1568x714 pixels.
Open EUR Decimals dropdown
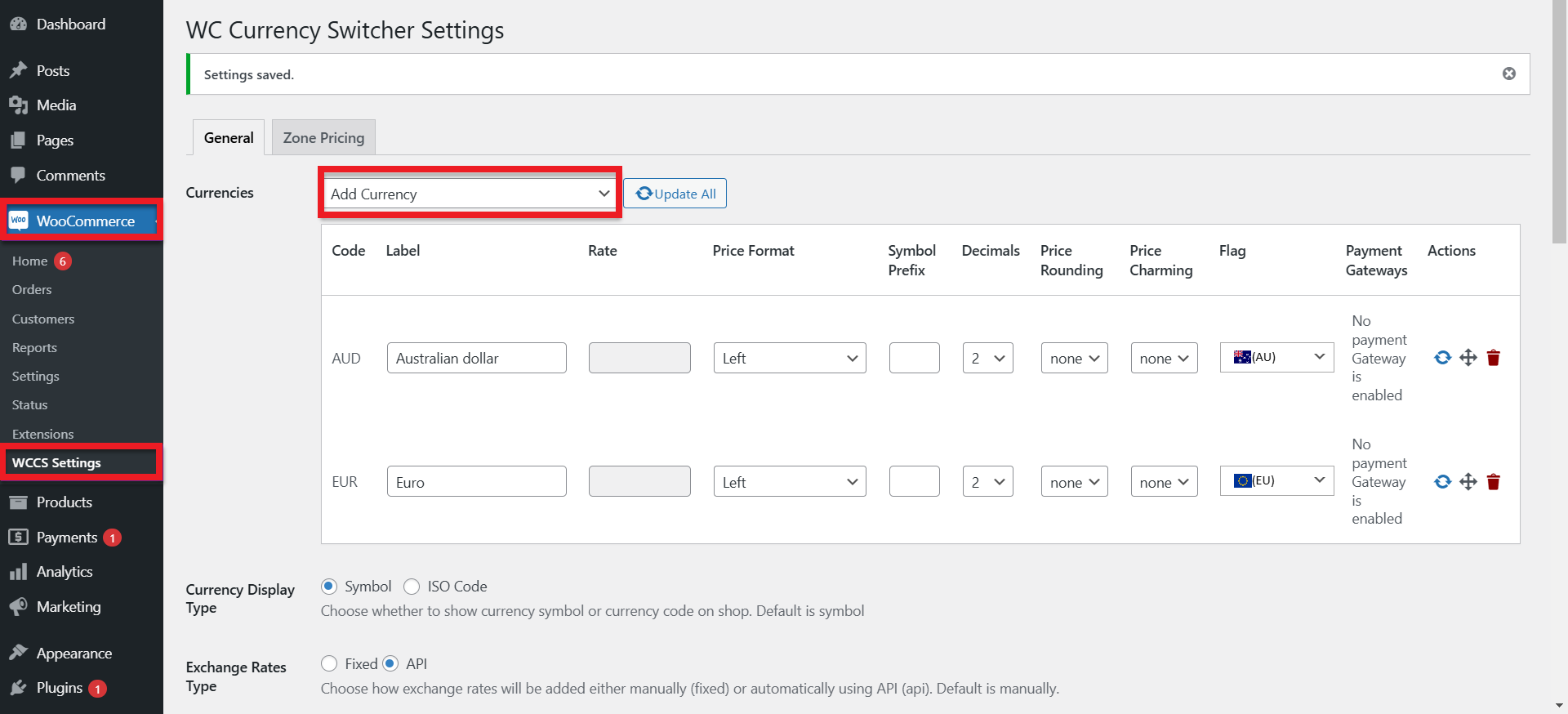point(988,482)
